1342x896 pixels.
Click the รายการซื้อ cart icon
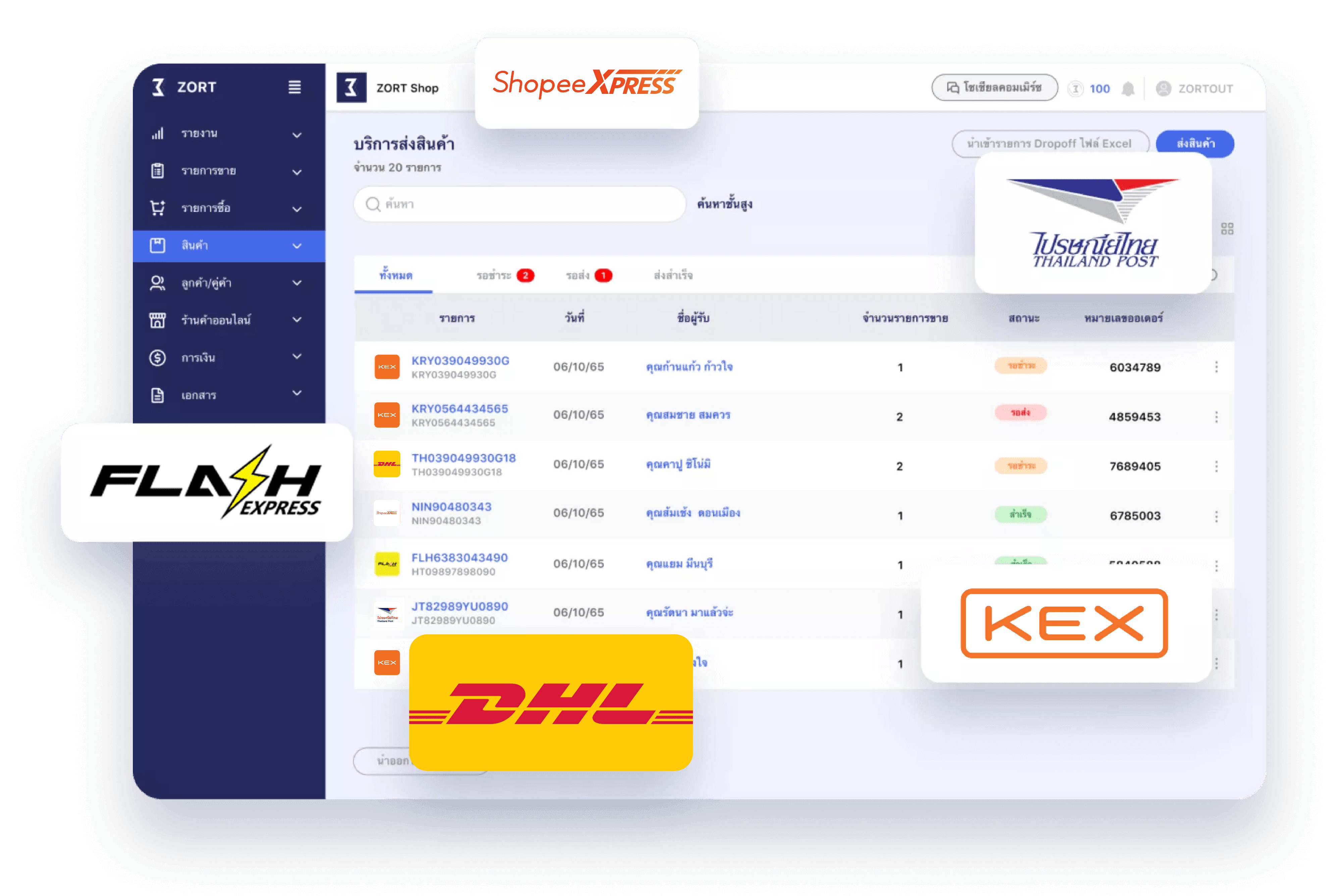(x=158, y=208)
